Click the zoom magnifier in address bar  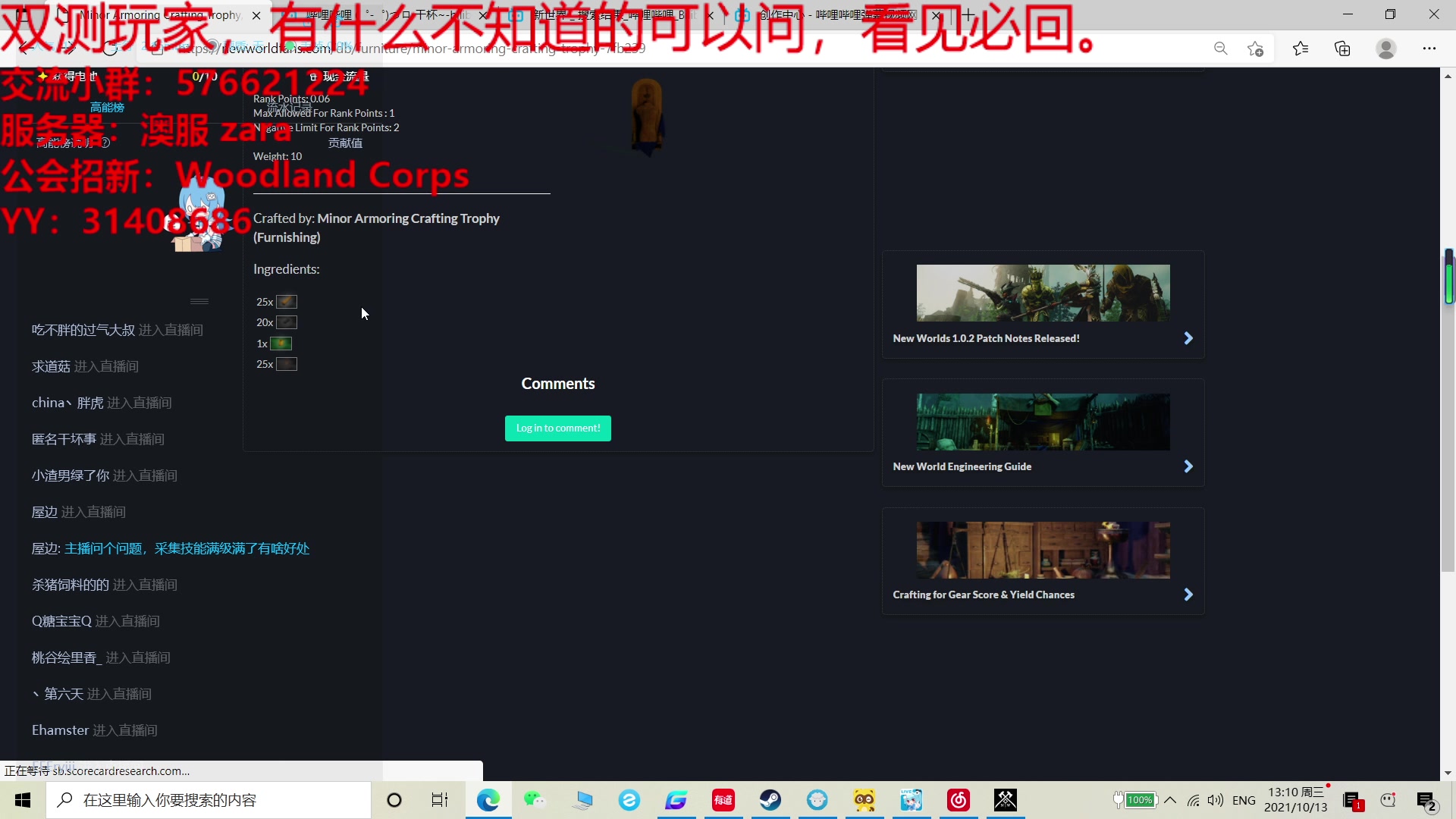1221,49
